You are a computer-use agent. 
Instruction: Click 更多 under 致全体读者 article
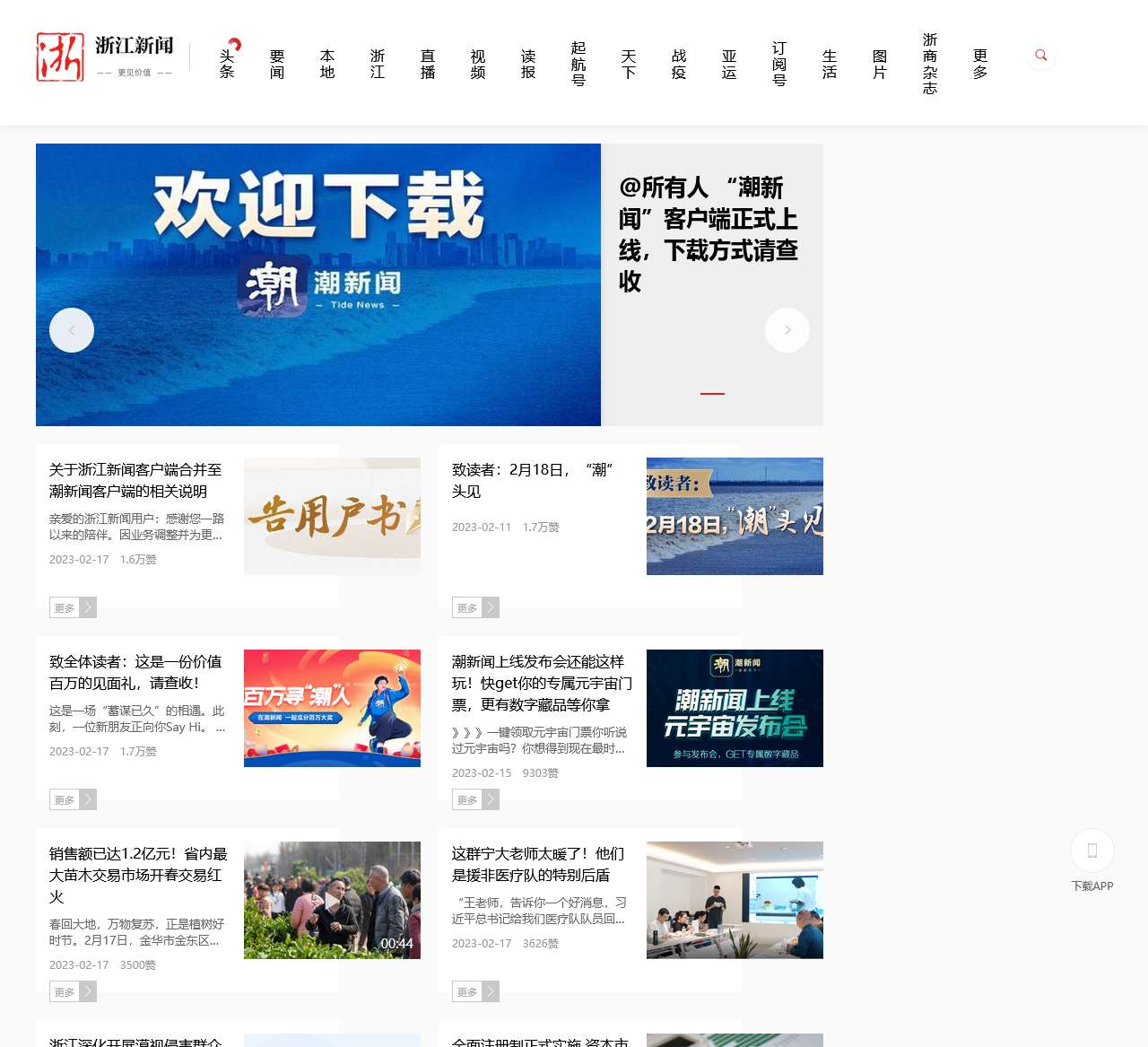point(73,799)
